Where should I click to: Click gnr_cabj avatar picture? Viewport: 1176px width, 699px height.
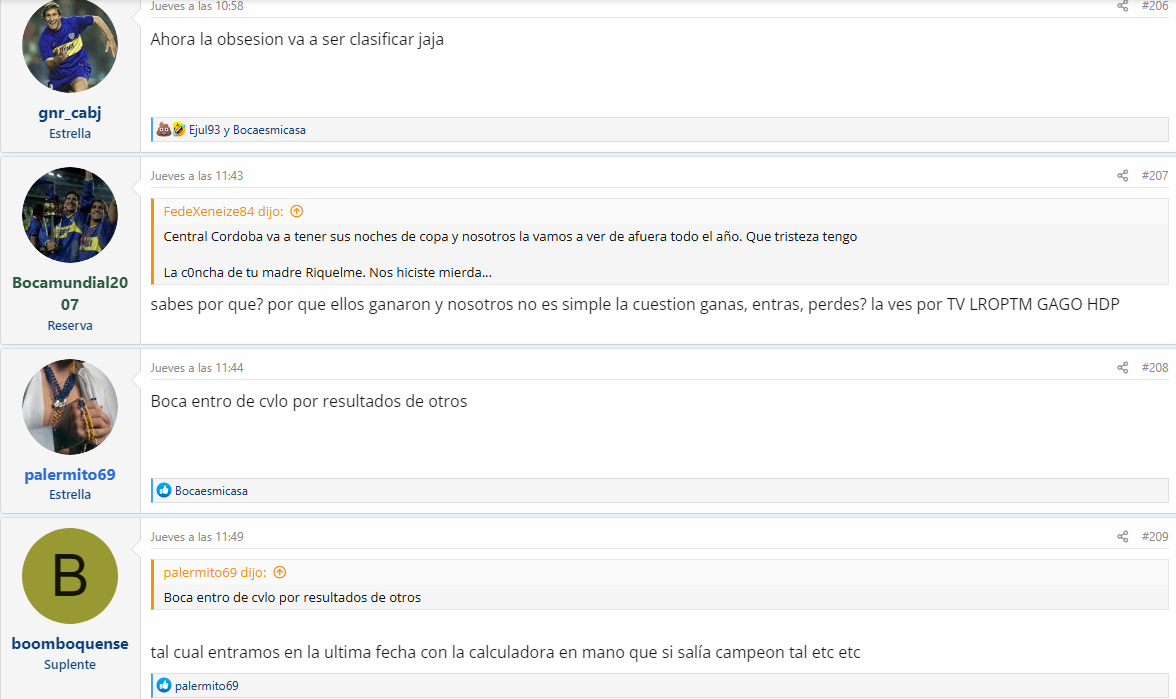[70, 45]
